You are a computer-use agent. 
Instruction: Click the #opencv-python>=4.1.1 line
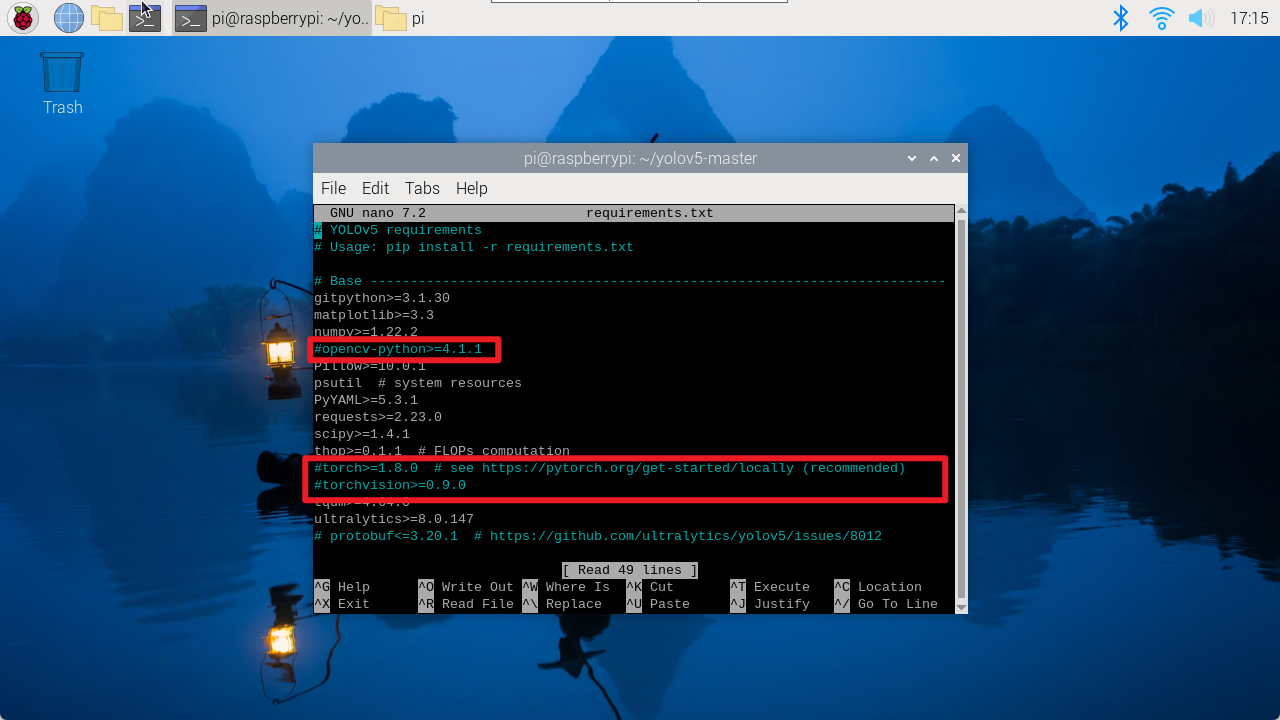[398, 349]
